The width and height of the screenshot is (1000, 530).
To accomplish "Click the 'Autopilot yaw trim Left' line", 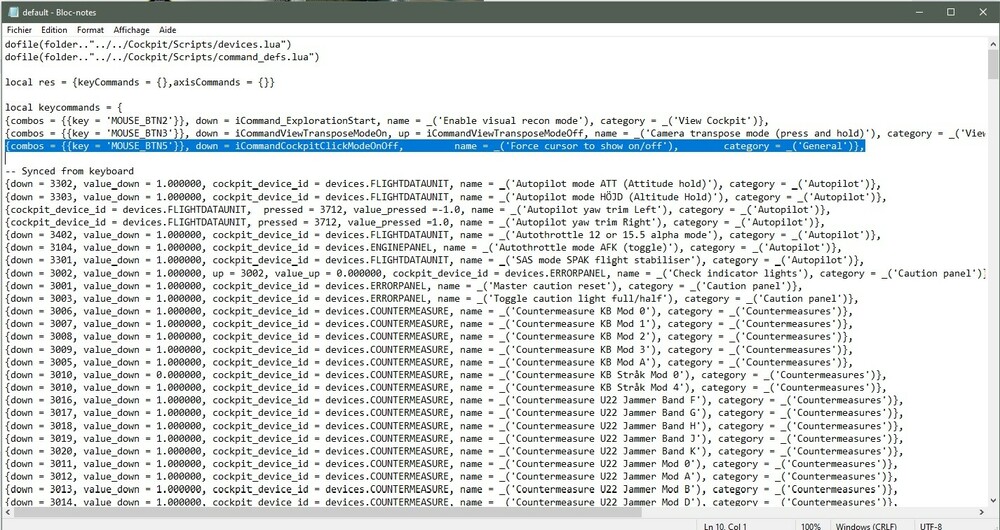I will point(418,210).
